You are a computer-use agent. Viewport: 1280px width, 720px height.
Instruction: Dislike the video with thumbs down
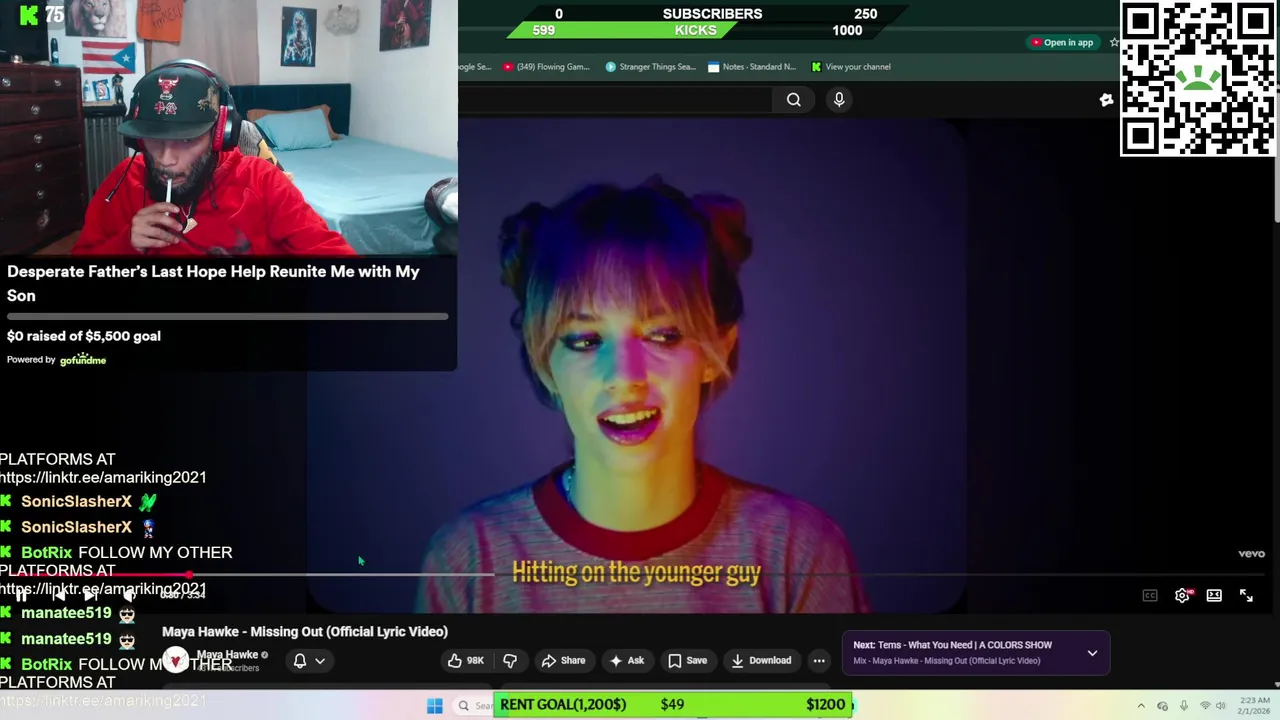tap(510, 660)
